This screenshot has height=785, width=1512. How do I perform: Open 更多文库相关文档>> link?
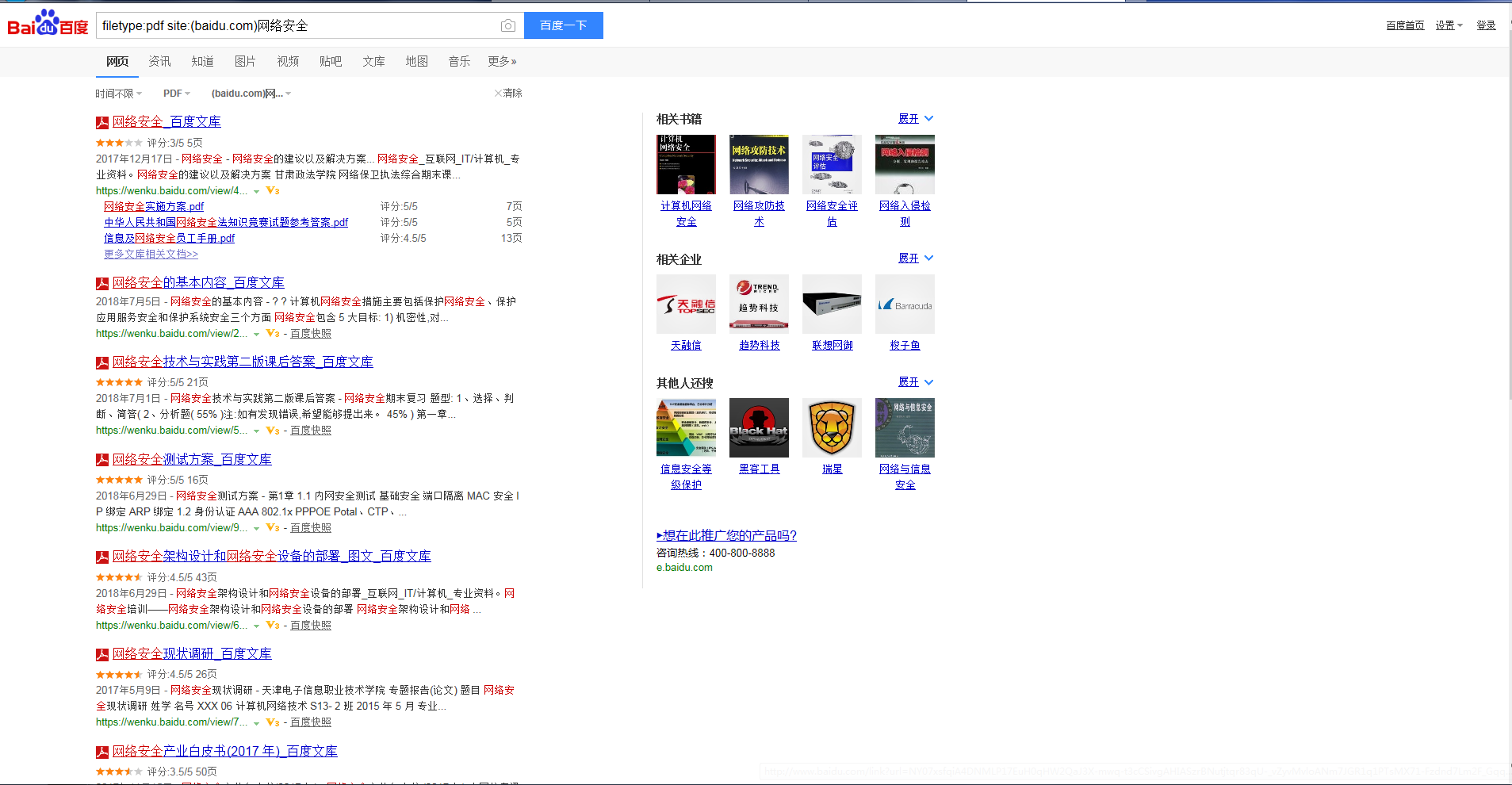pyautogui.click(x=151, y=254)
